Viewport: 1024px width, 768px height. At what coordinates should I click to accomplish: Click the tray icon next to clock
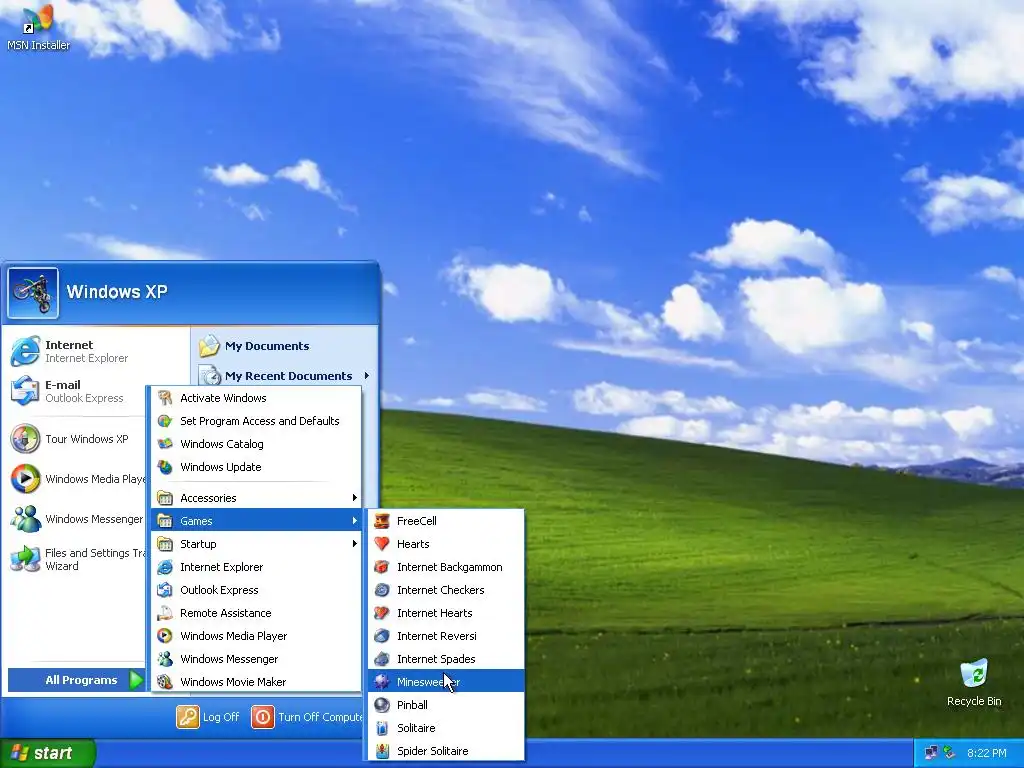point(950,753)
